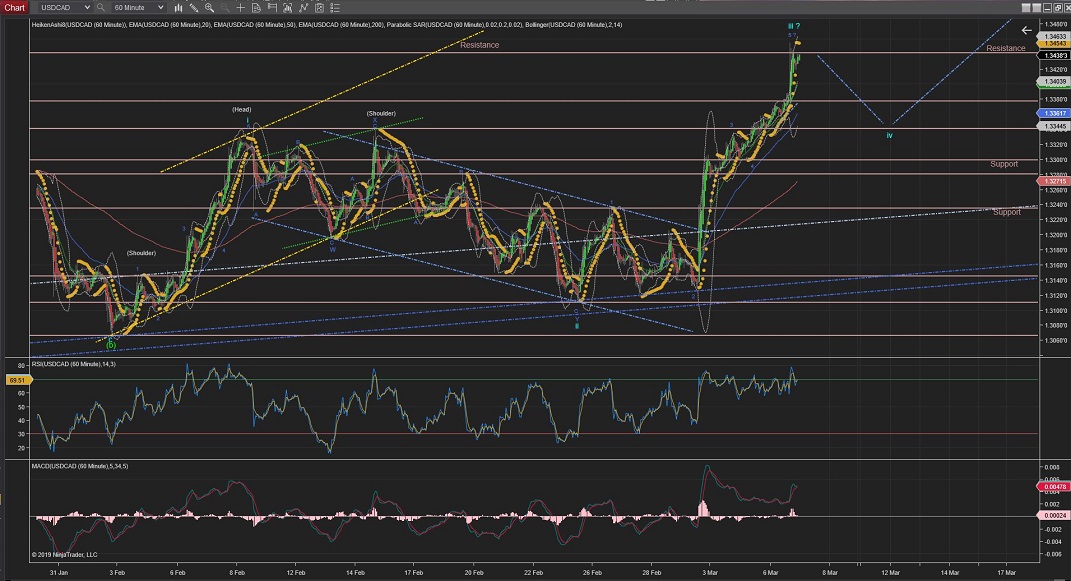This screenshot has width=1071, height=581.
Task: Click the left arrow scroll-back button
Action: pos(1025,30)
